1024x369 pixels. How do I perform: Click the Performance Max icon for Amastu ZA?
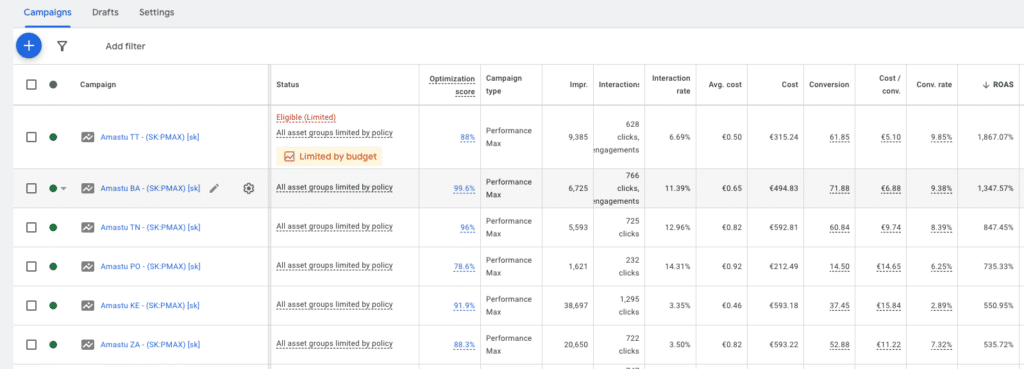tap(88, 345)
